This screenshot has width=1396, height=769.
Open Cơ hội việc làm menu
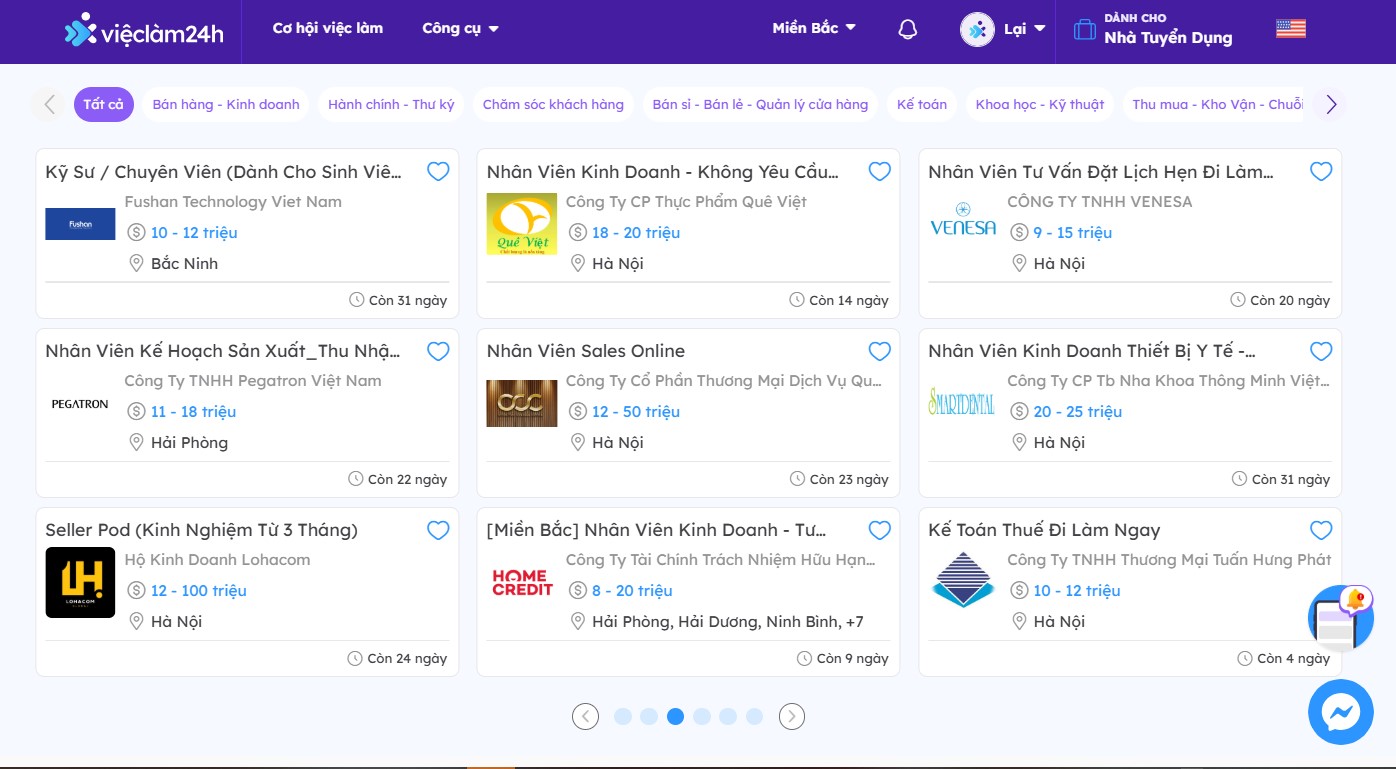point(328,28)
